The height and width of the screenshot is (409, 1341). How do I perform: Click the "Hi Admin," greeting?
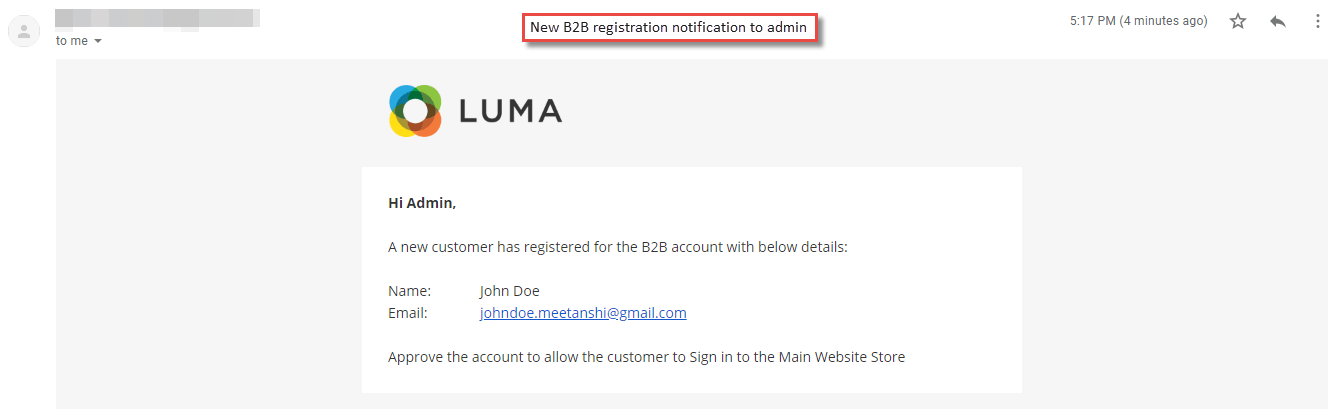tap(422, 203)
